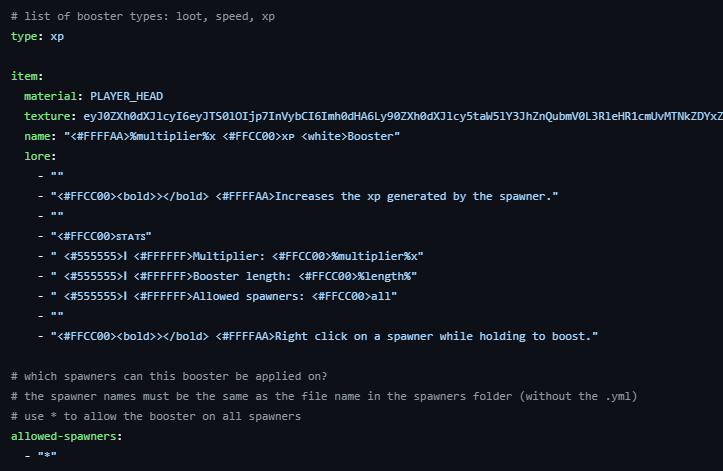
Task: Click the 'material' key
Action: point(50,96)
